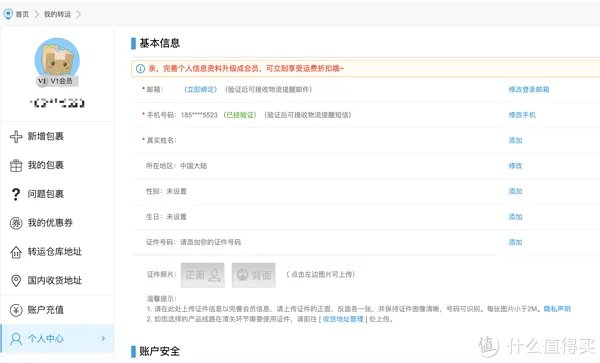The width and height of the screenshot is (600, 363).
Task: Click 添加 link for 性别
Action: (515, 191)
